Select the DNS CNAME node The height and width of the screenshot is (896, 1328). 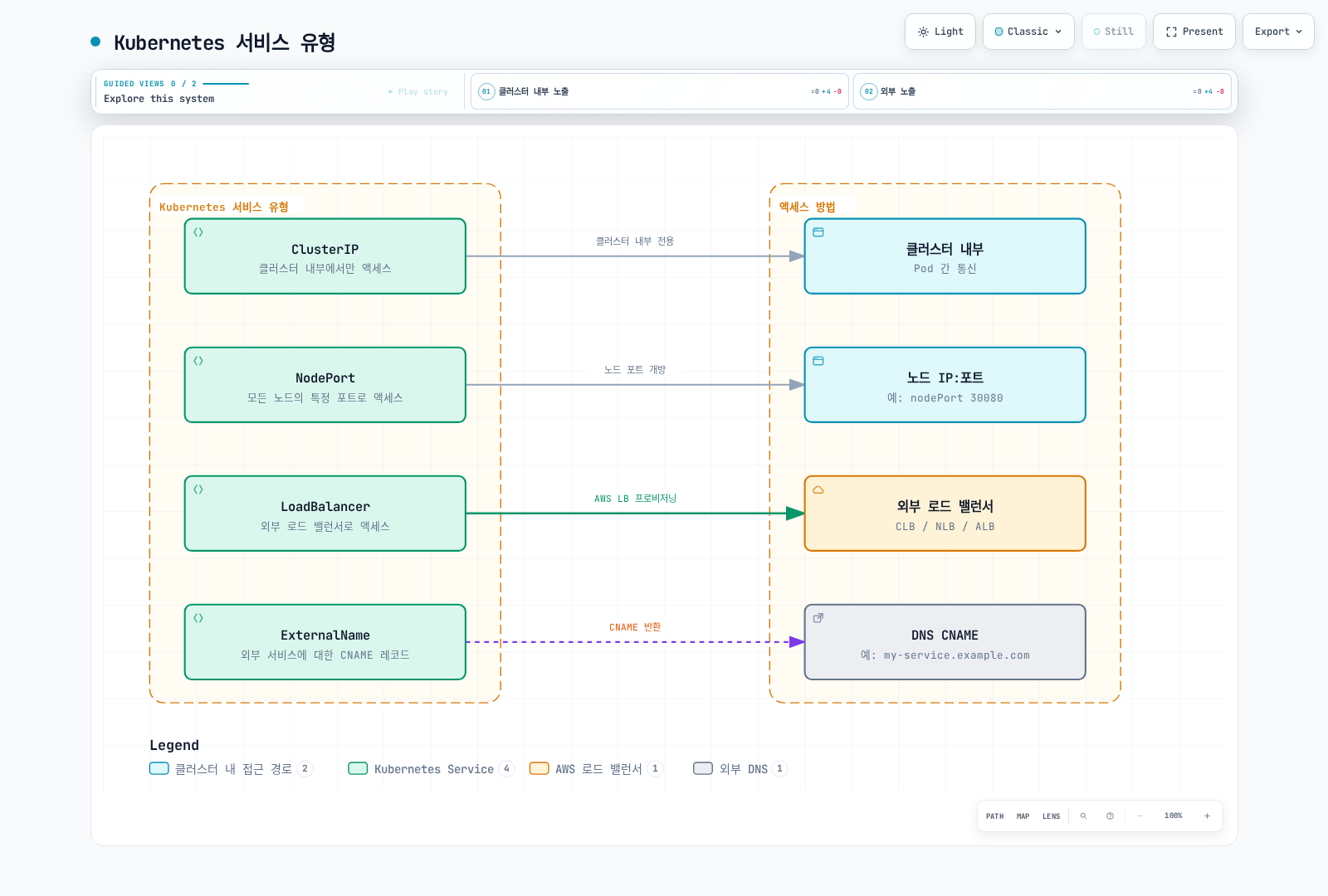945,642
